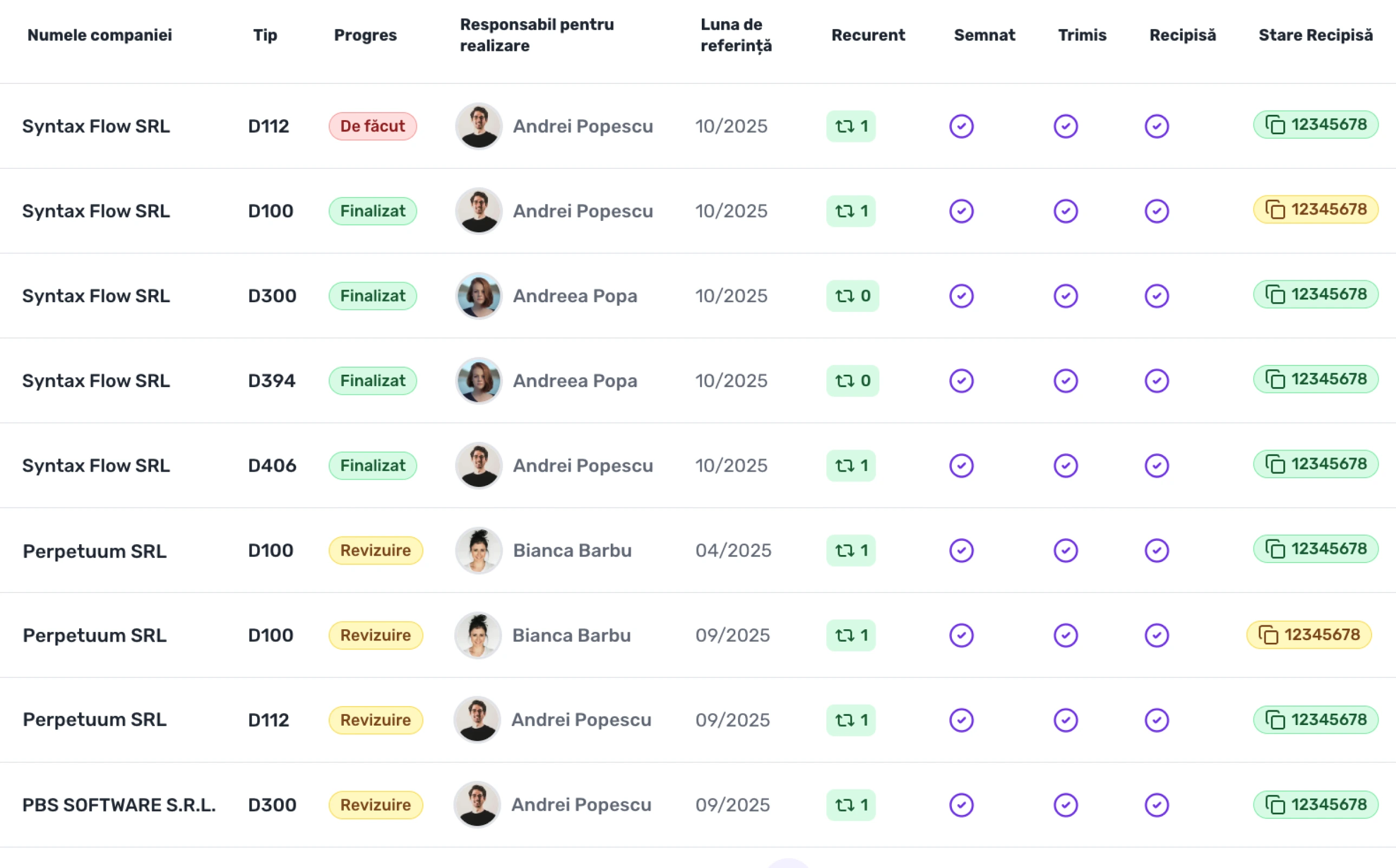Click recurrent icon for Perpetuum SRL D112
1396x868 pixels.
844,720
